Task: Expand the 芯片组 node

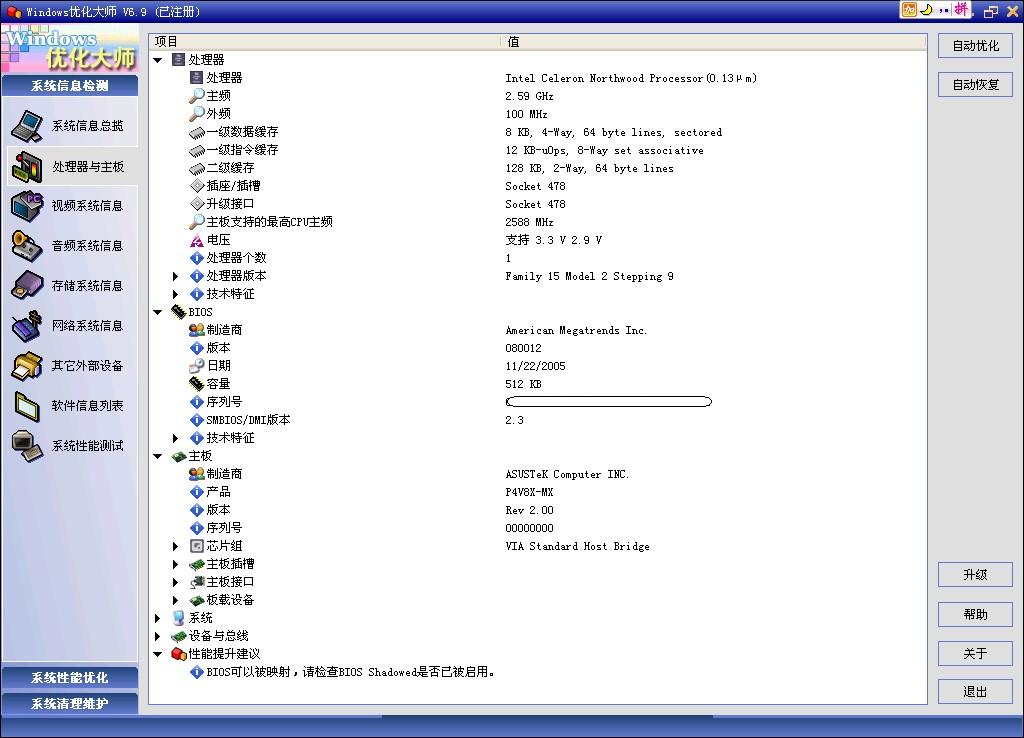Action: [176, 546]
